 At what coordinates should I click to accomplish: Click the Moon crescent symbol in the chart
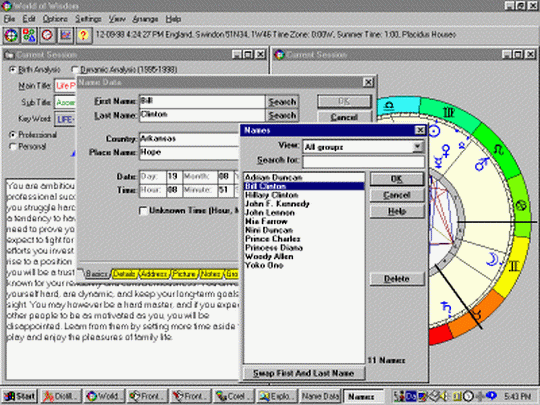point(492,259)
